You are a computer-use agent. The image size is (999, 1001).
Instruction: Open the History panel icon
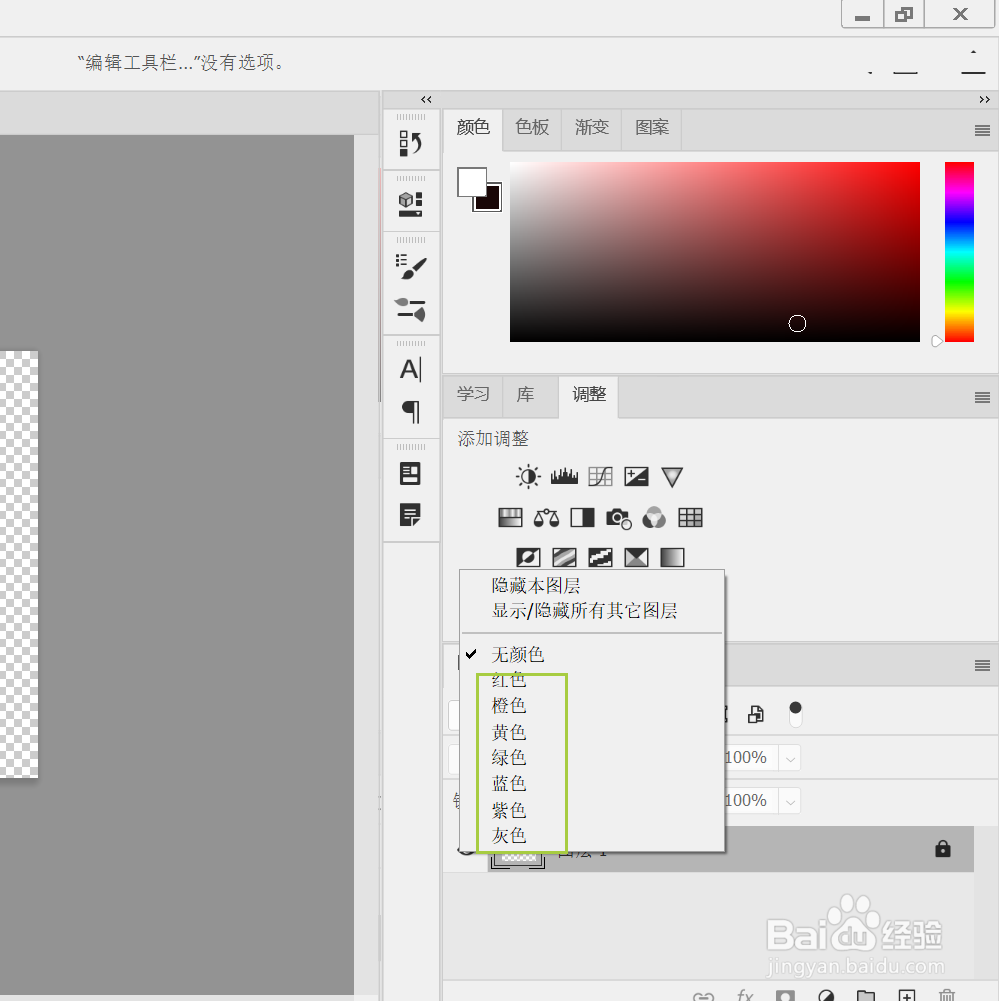point(410,143)
